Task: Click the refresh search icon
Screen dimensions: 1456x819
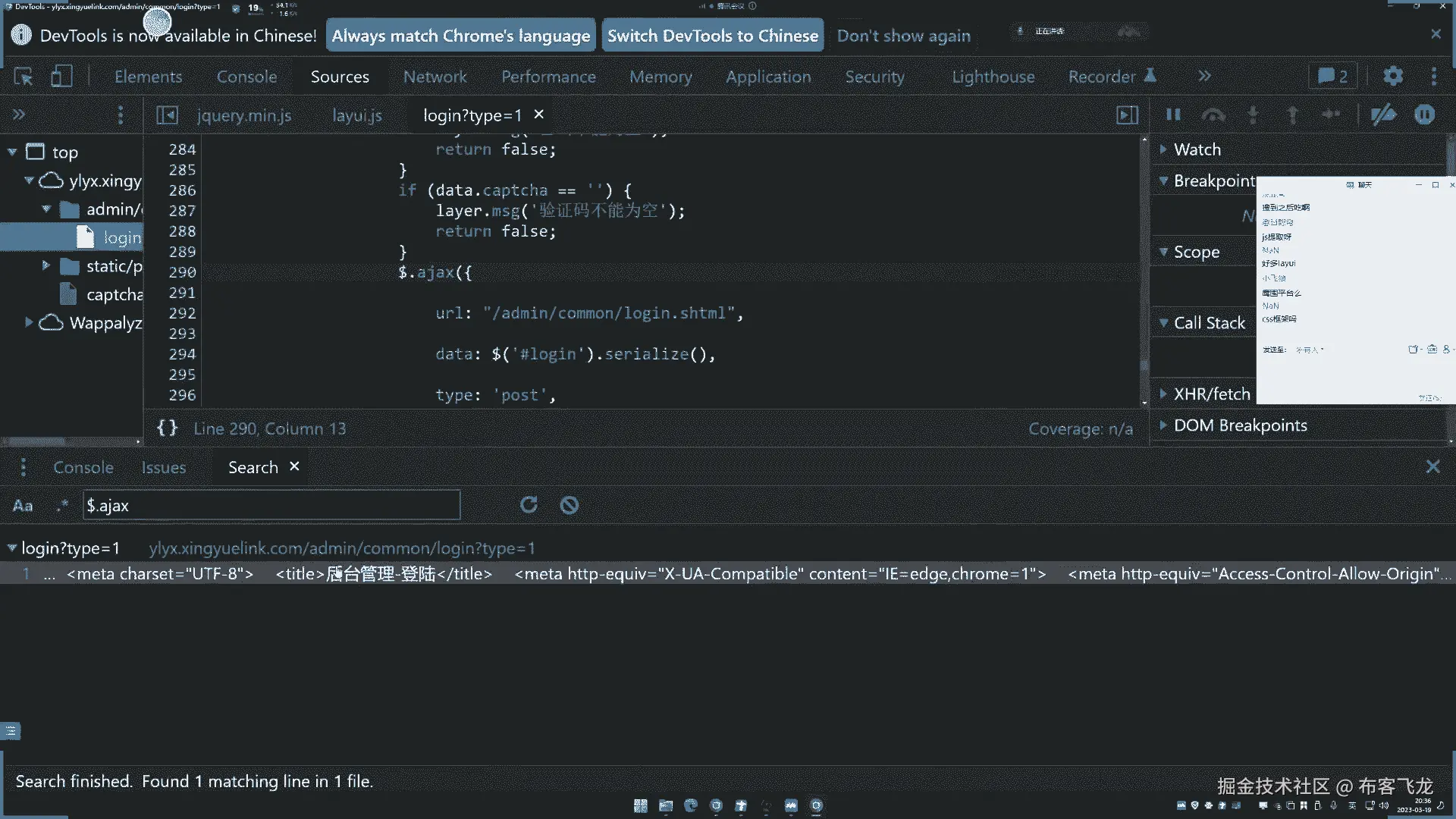Action: [x=529, y=505]
